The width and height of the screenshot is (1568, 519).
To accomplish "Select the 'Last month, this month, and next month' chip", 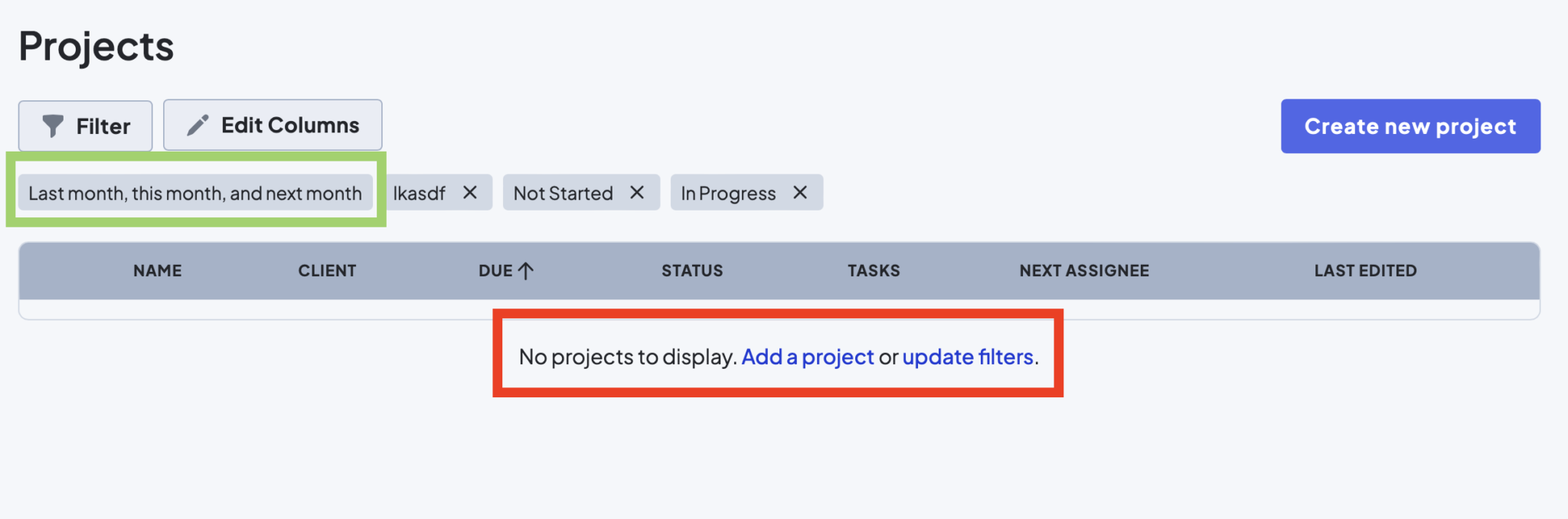I will click(194, 193).
